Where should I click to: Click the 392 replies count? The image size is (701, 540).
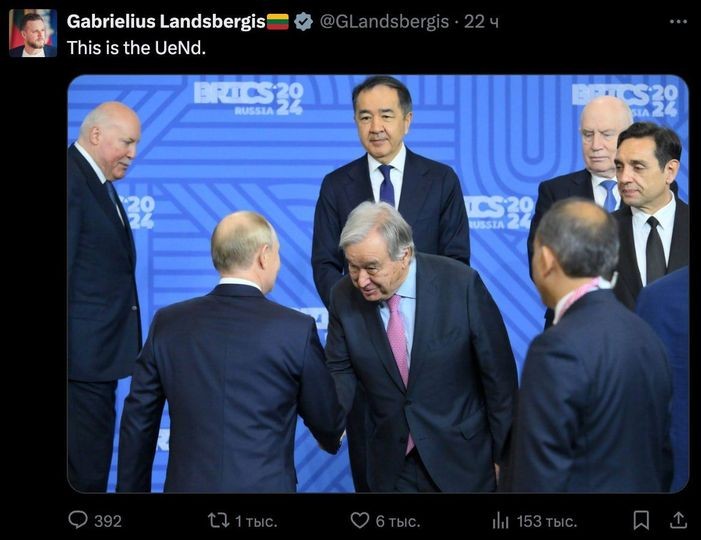(x=108, y=521)
